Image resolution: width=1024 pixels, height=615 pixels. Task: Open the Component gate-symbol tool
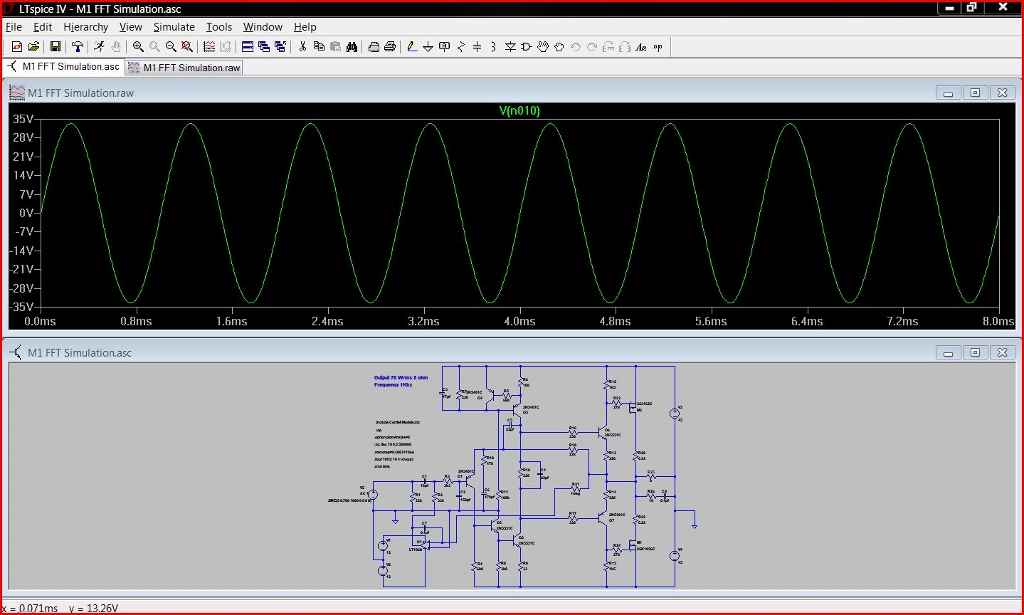tap(526, 46)
